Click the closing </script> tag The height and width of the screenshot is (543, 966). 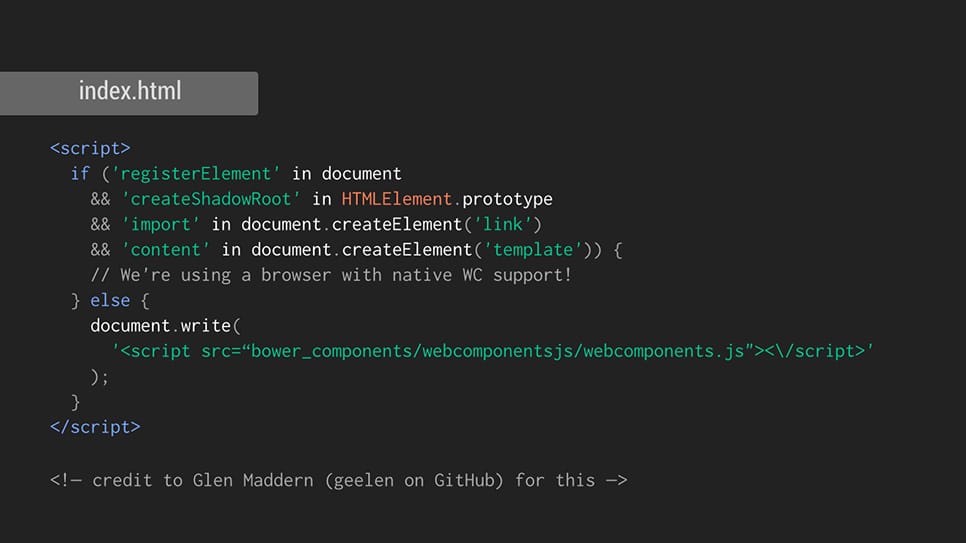click(x=95, y=427)
